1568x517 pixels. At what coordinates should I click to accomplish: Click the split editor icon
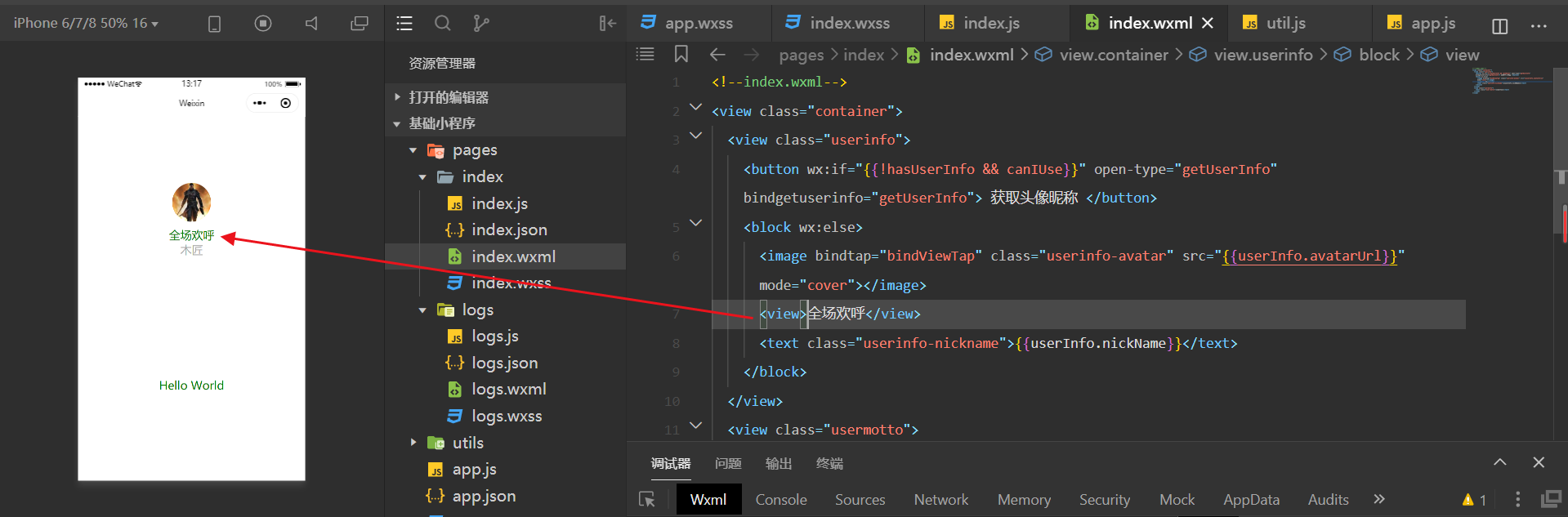point(1499,26)
